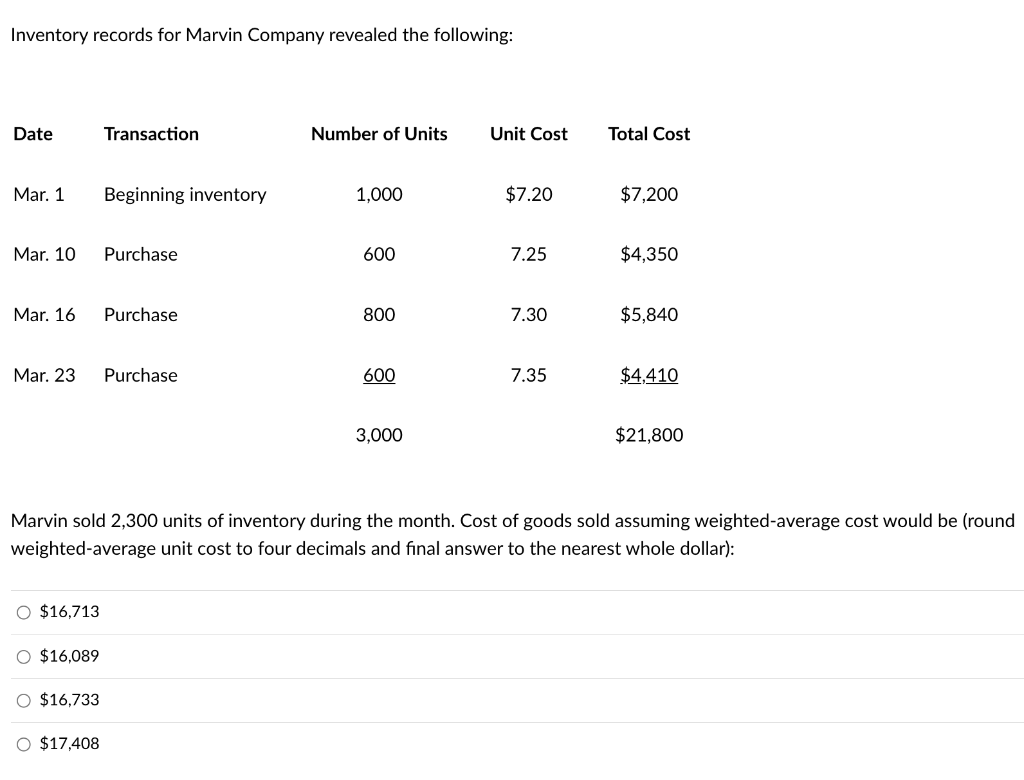
Task: Pick the $16,733 radio button
Action: click(24, 700)
